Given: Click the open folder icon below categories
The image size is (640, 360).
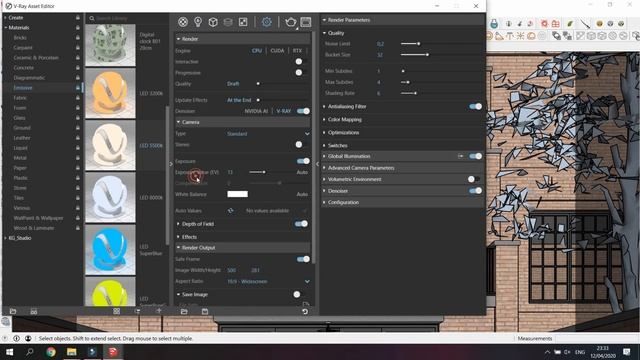Looking at the screenshot, I should tap(13, 311).
